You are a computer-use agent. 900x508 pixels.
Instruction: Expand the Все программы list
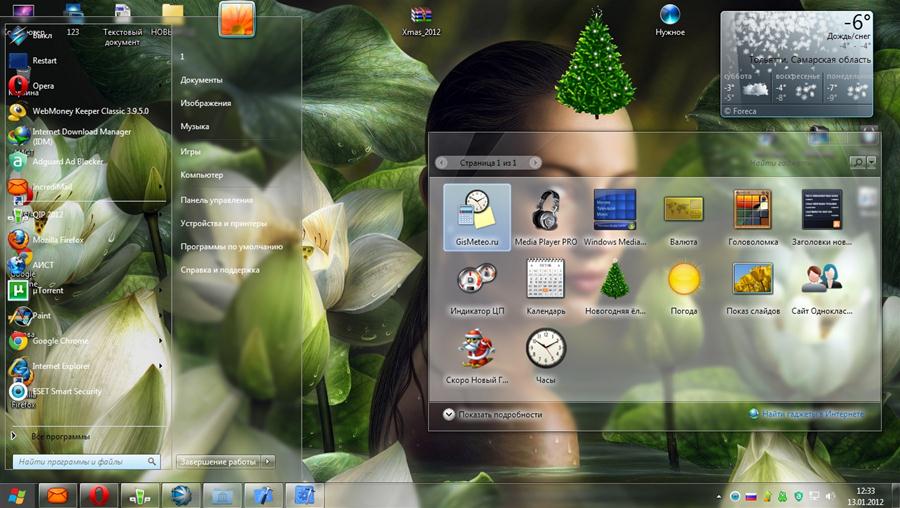click(x=60, y=437)
